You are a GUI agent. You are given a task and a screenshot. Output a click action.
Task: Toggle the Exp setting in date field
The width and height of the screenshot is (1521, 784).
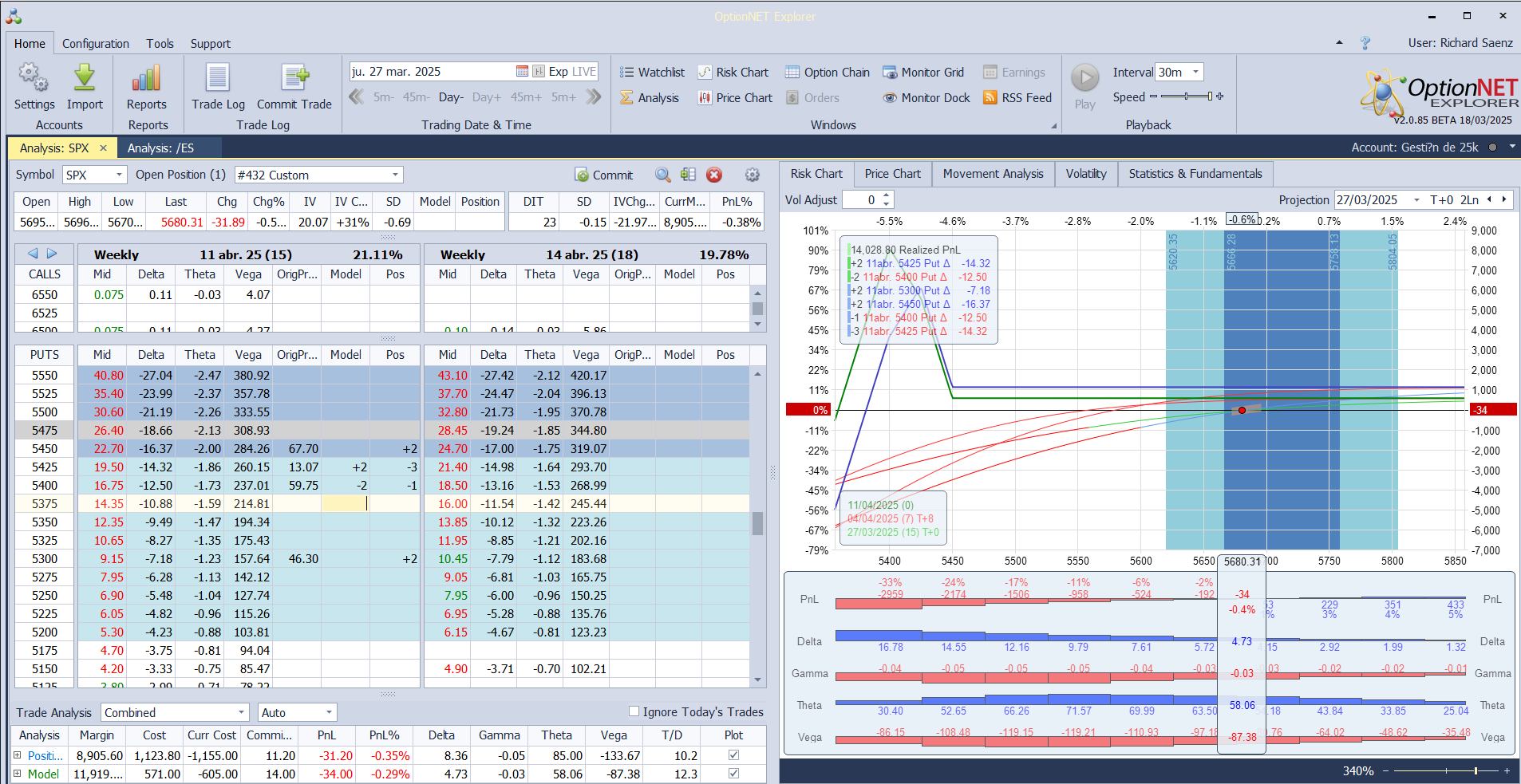click(558, 71)
